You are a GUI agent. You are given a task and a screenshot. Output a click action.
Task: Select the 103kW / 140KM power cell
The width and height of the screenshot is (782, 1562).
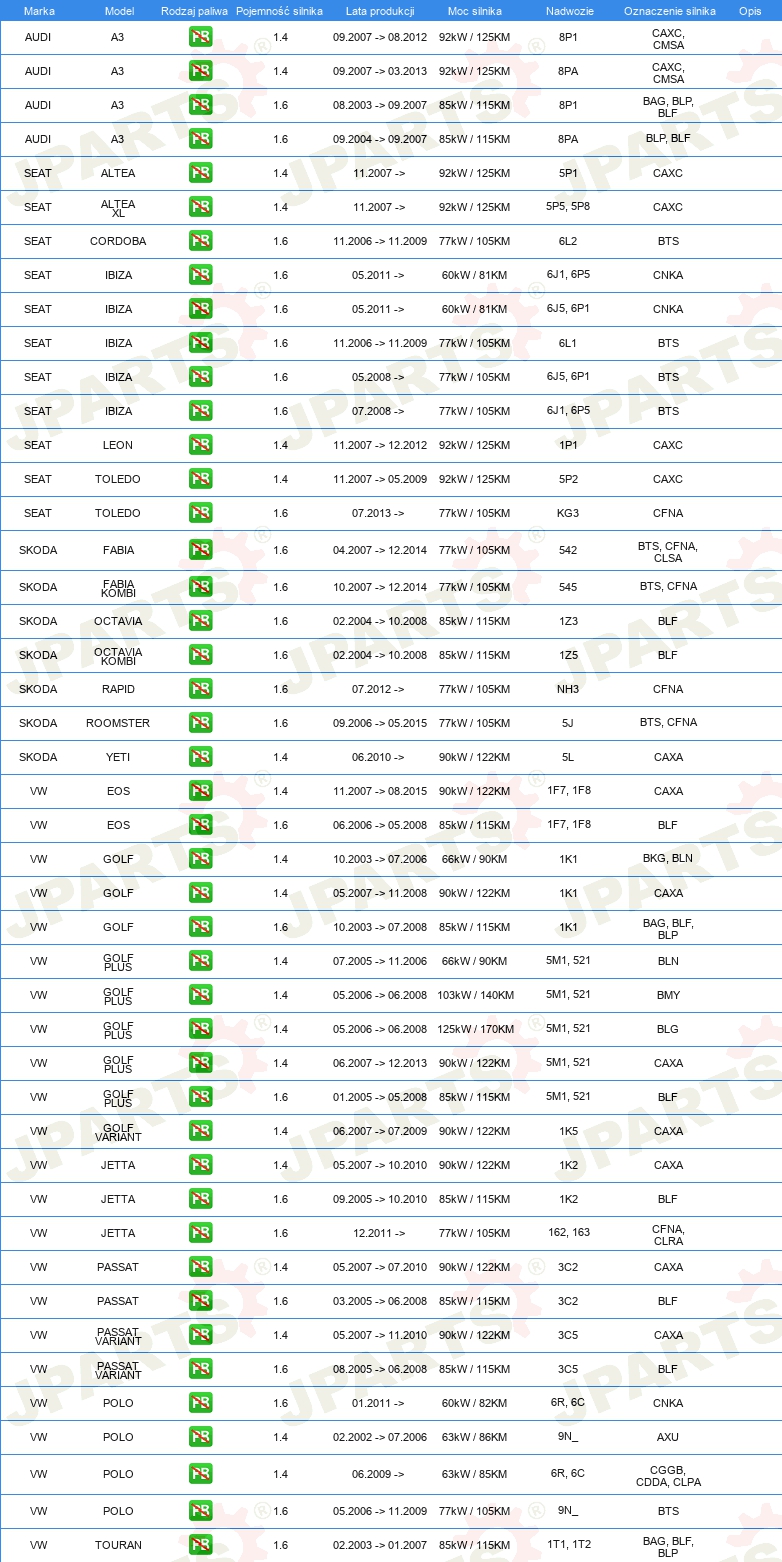(x=475, y=995)
